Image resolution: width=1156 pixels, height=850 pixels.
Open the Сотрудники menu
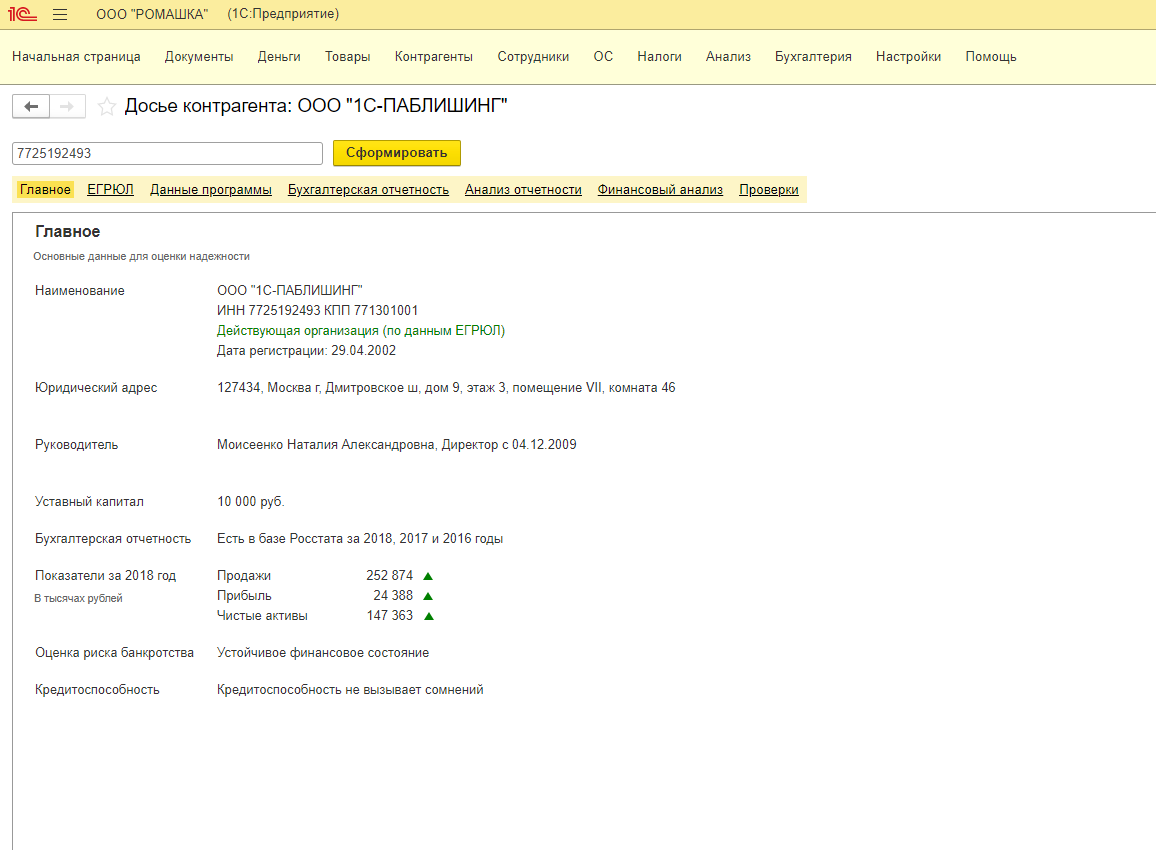pyautogui.click(x=533, y=57)
